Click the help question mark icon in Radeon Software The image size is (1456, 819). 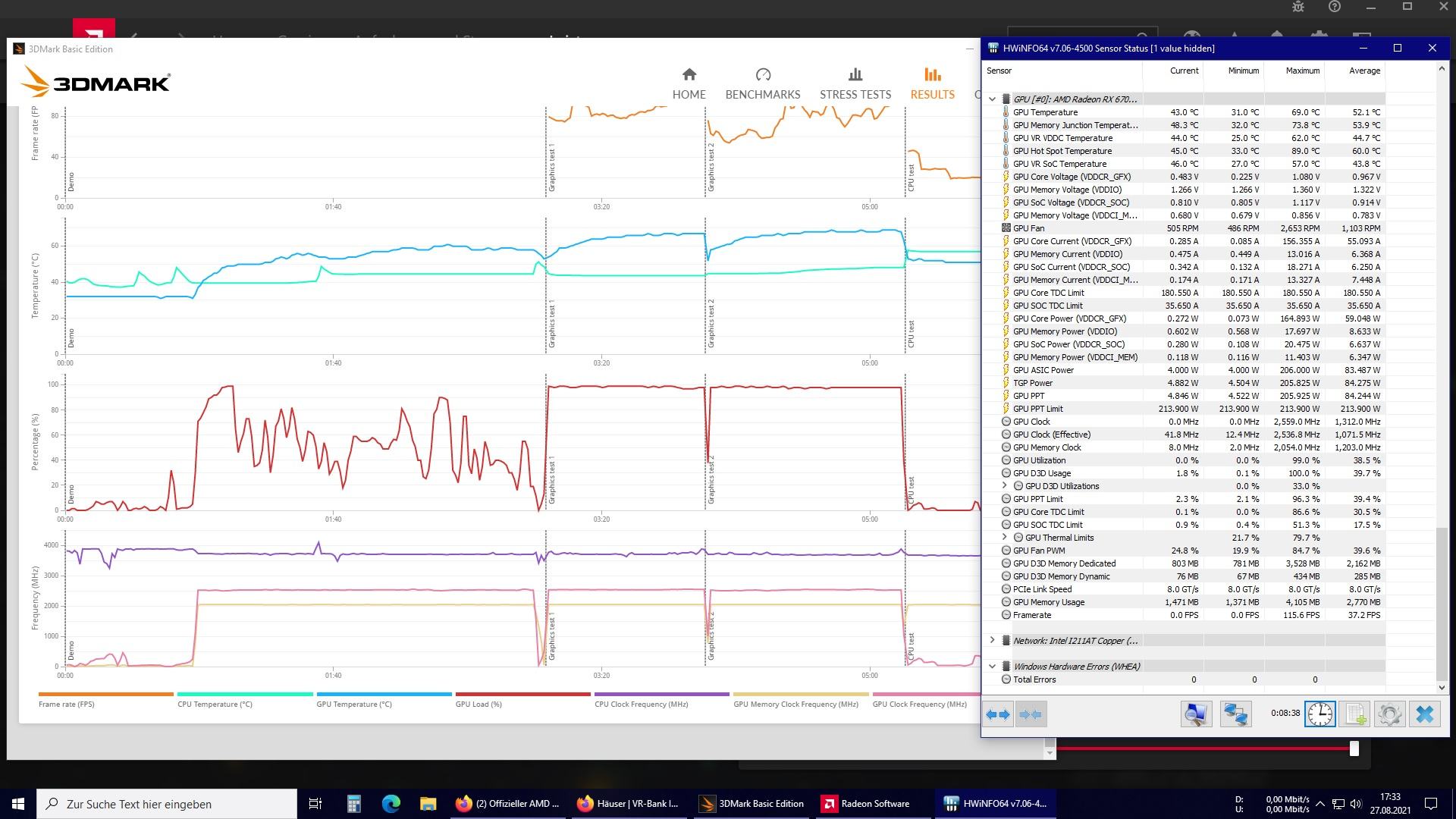pyautogui.click(x=1335, y=7)
